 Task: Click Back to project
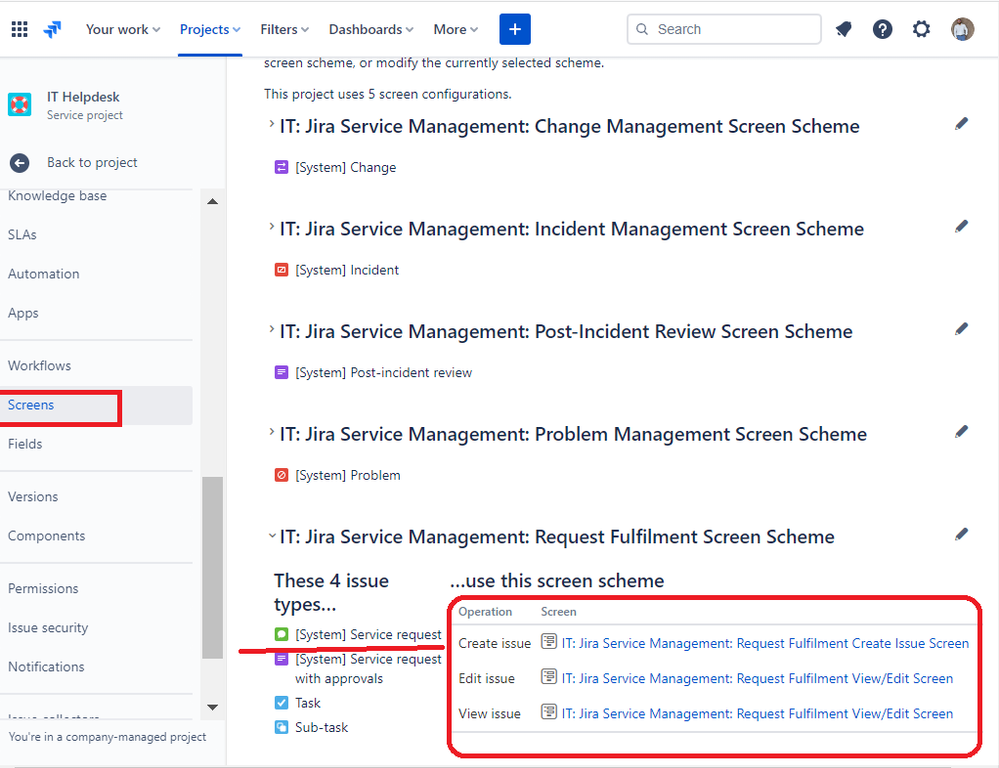91,162
